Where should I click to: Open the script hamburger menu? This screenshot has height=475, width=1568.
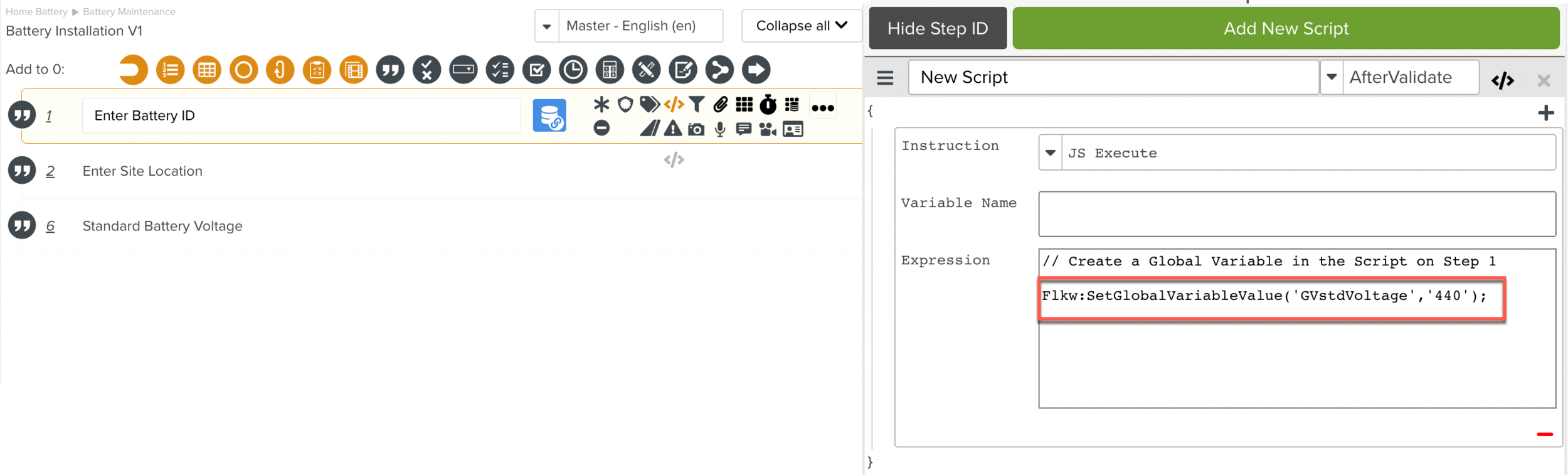click(x=885, y=78)
